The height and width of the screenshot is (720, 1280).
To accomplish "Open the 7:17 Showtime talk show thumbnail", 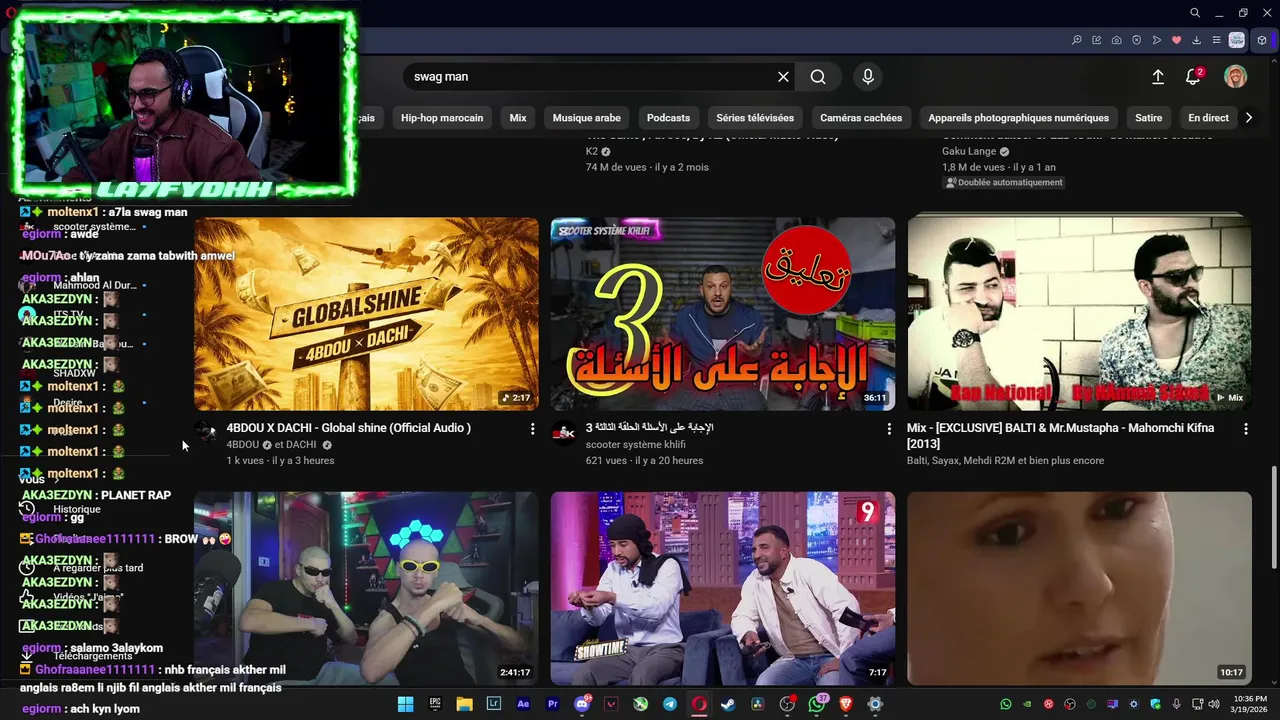I will 723,588.
